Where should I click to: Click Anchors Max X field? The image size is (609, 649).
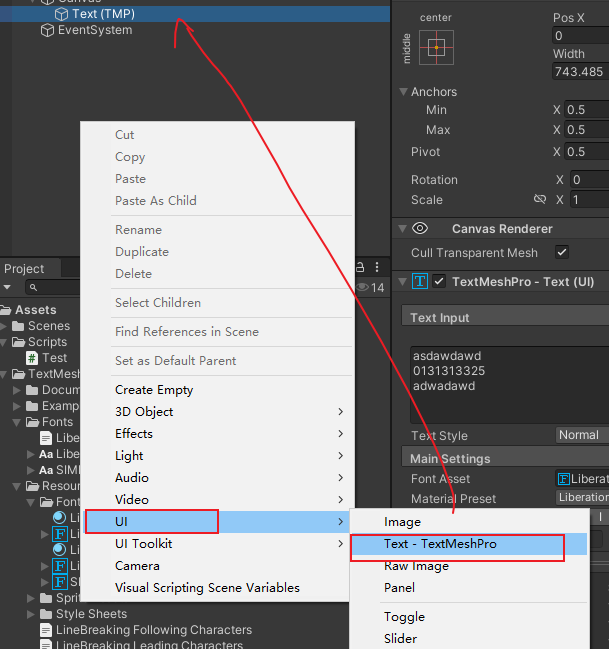click(587, 130)
